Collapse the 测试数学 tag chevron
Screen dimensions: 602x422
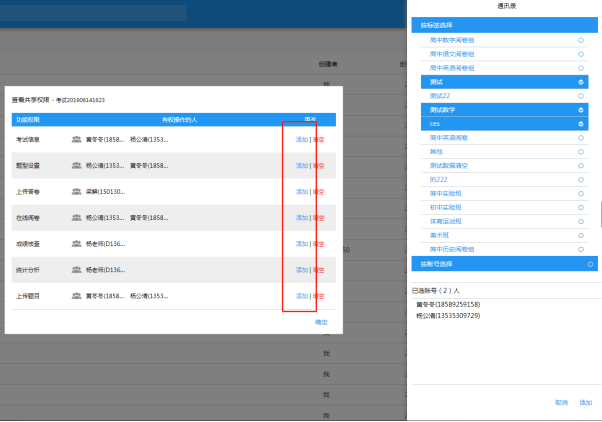click(581, 109)
